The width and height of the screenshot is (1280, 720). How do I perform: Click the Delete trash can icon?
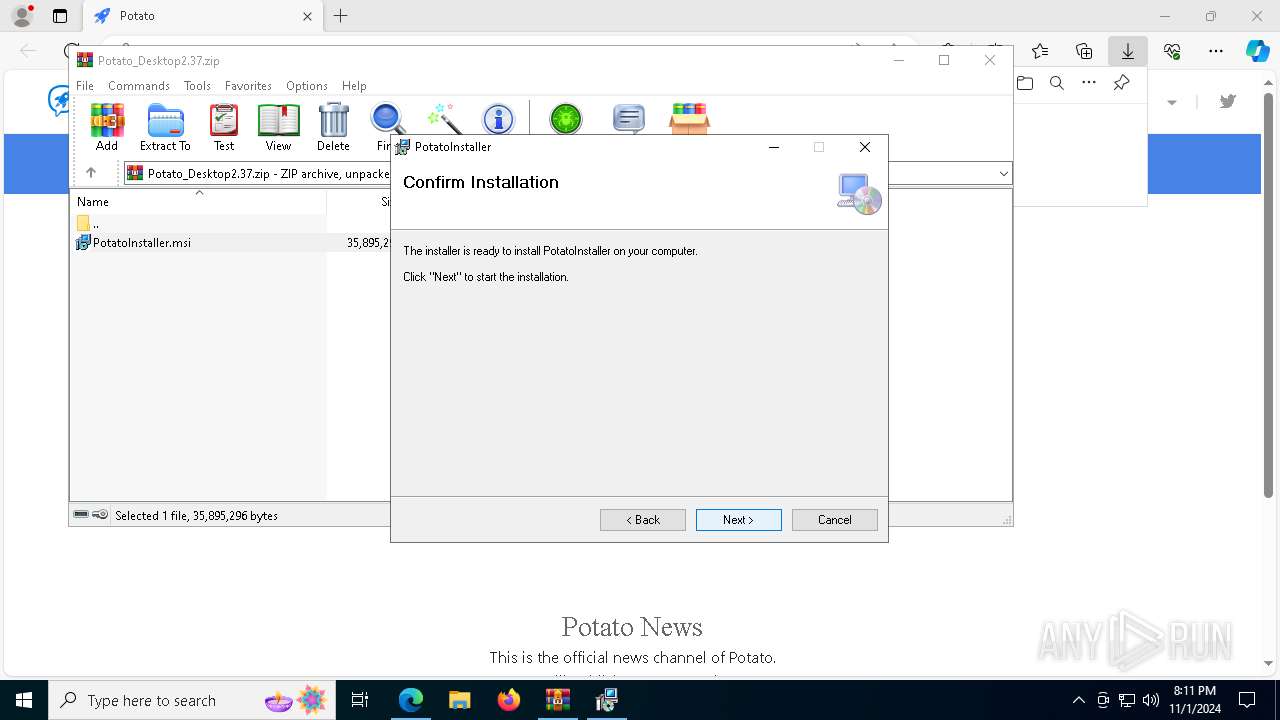(333, 127)
